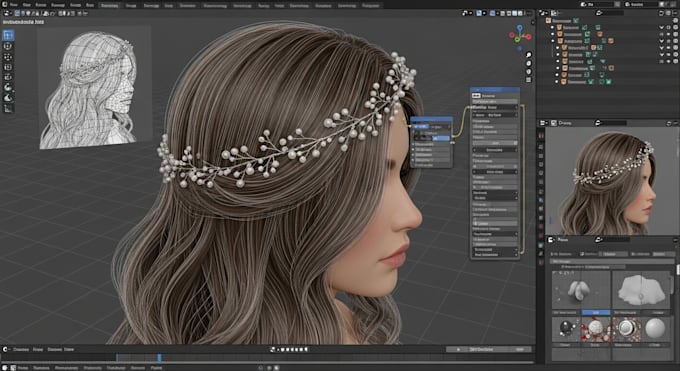This screenshot has width=680, height=371.
Task: Select the 3D Cursor tool below Select Box
Action: (8, 46)
